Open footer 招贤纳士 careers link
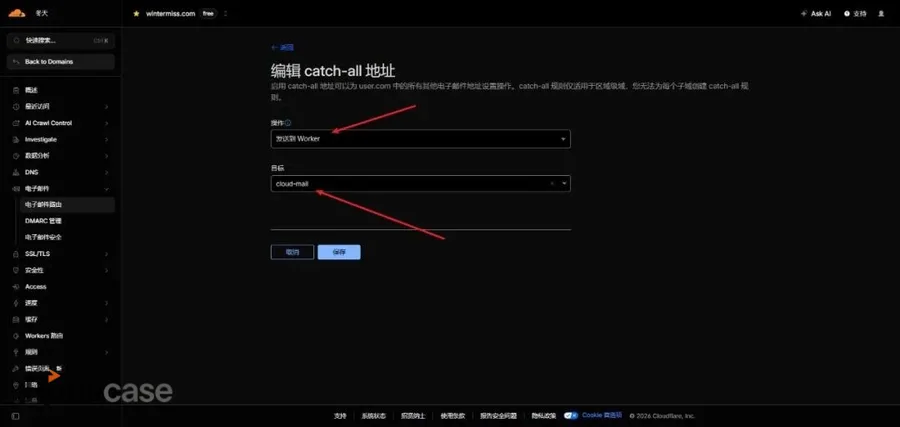Screen dimensions: 900x427 pos(413,416)
